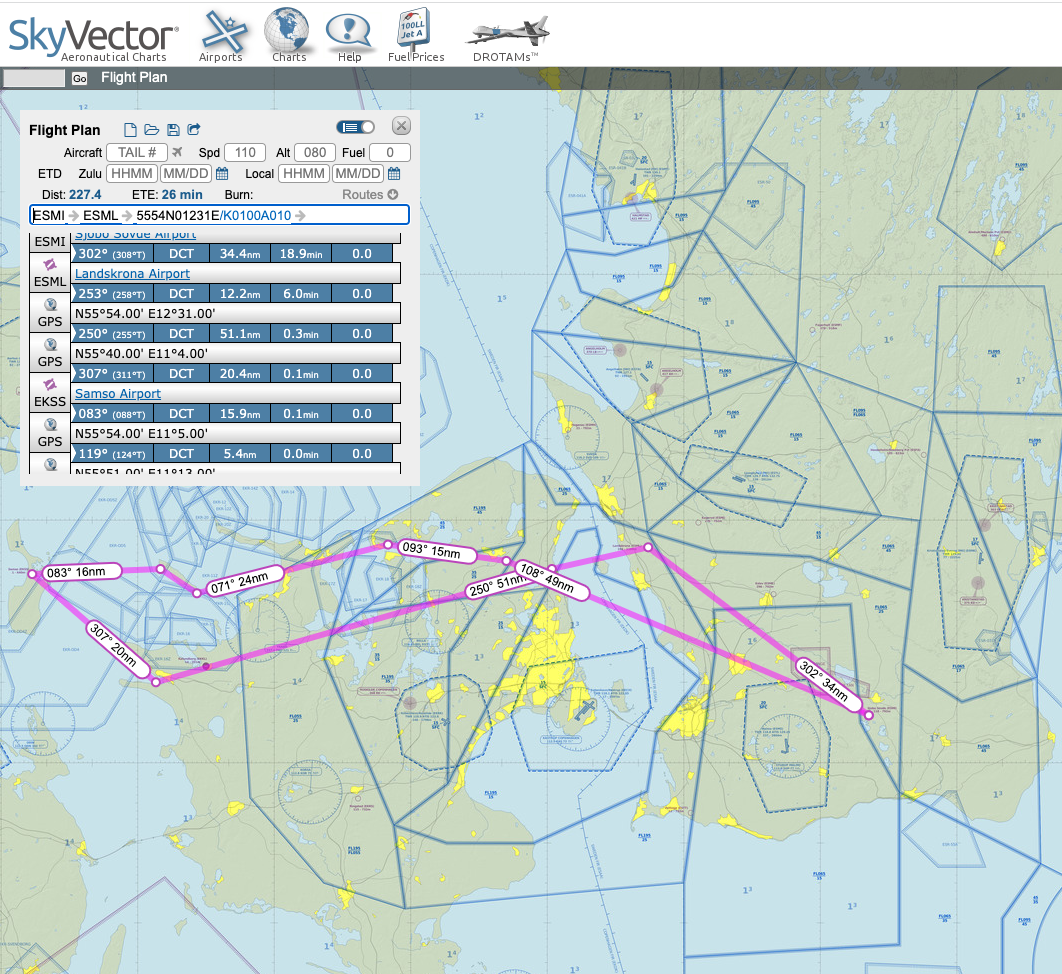Select the N55°40.00' E11°4.00' waypoint row

[236, 354]
